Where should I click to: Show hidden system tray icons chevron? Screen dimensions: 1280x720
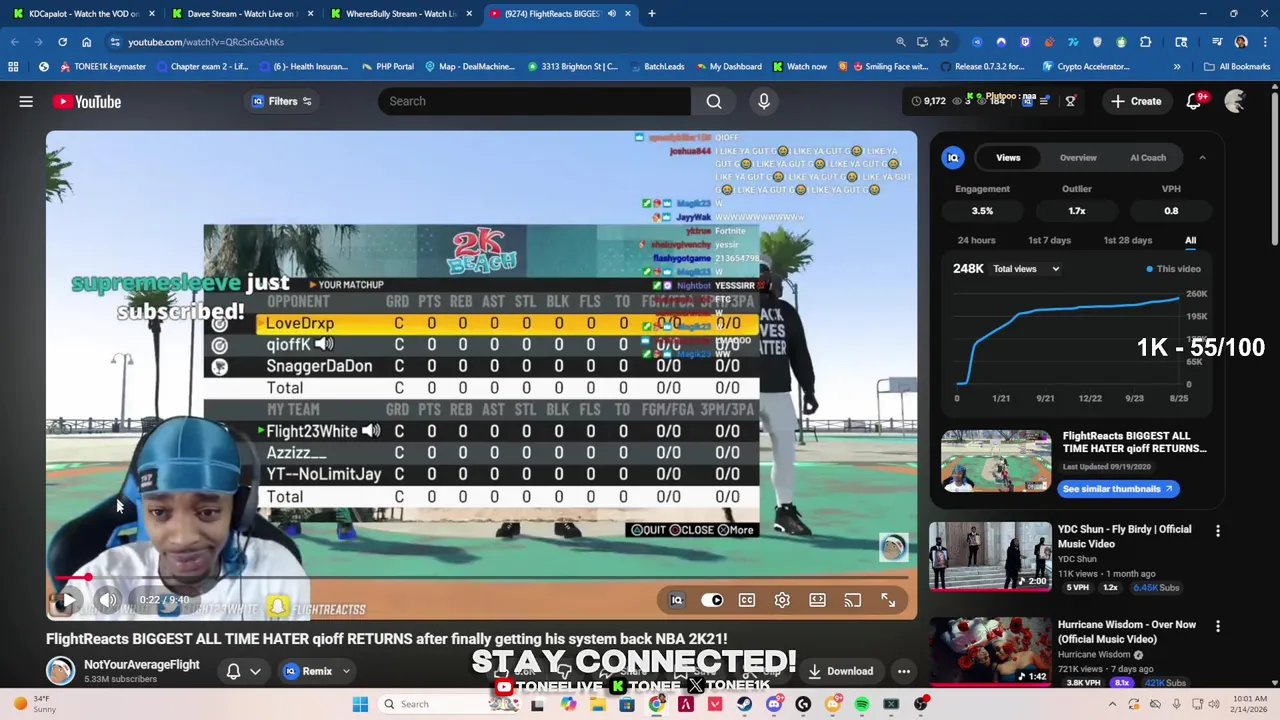coord(1112,704)
